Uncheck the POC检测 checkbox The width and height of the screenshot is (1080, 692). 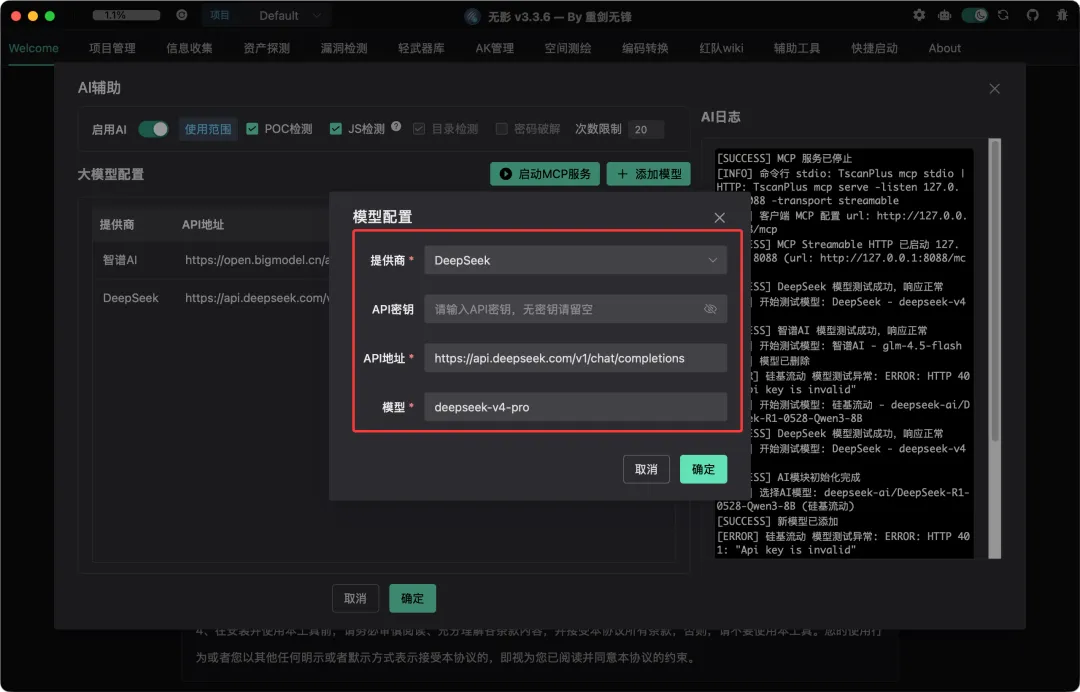point(252,129)
